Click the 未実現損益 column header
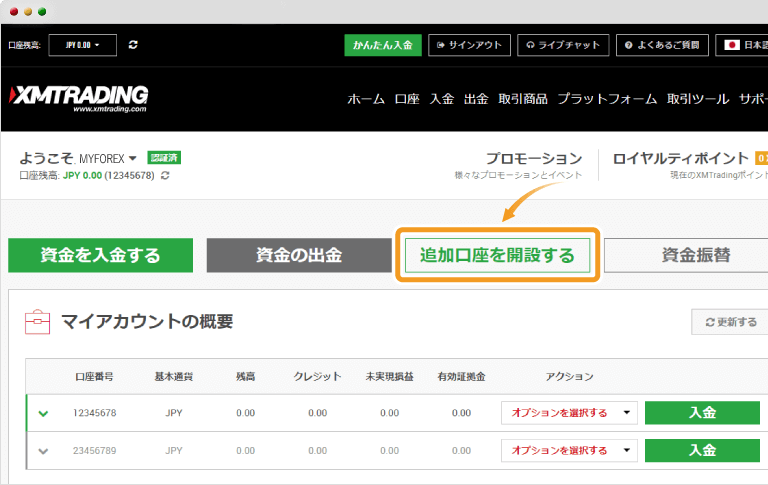Image resolution: width=768 pixels, height=485 pixels. 389,377
